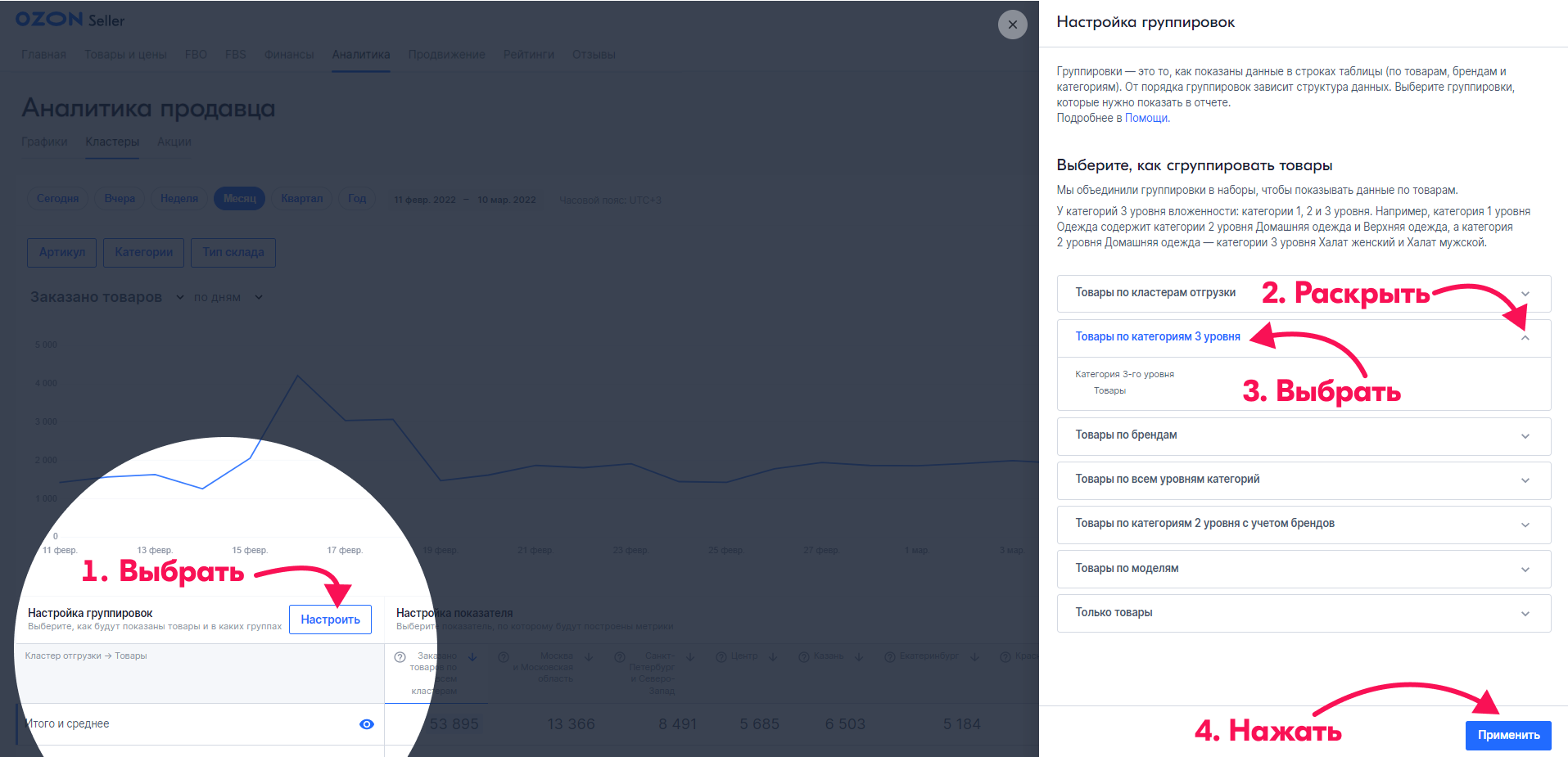Open 'Только товары' grouping option
The image size is (1568, 757).
[1525, 614]
